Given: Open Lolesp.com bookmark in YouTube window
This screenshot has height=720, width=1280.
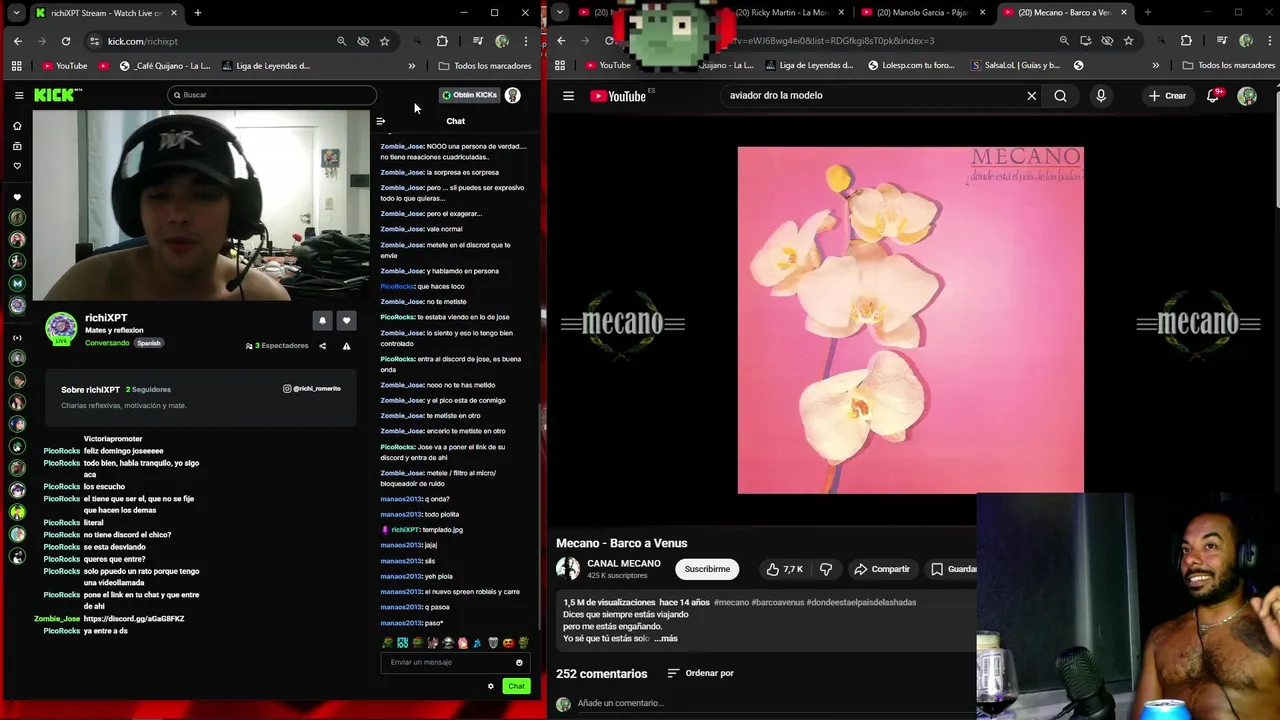Looking at the screenshot, I should coord(911,66).
